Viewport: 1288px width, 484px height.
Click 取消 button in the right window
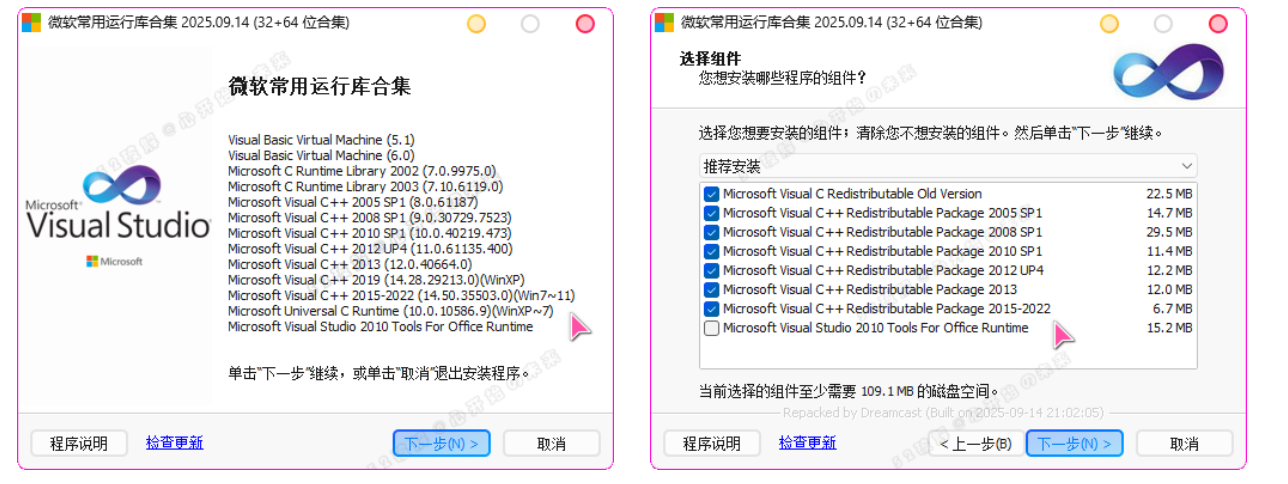pyautogui.click(x=1184, y=443)
